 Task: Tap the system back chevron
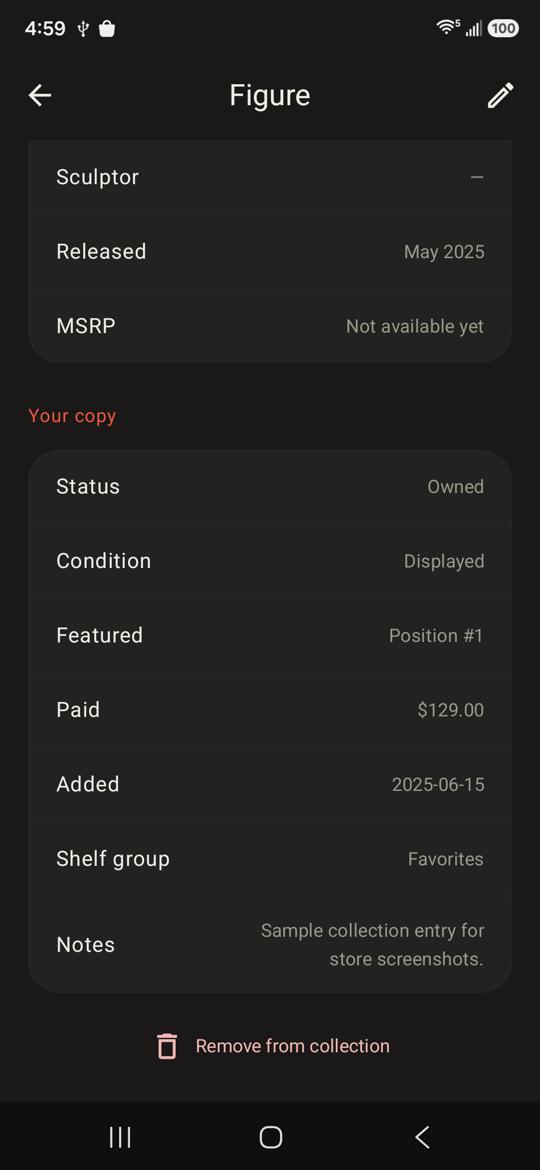422,1137
